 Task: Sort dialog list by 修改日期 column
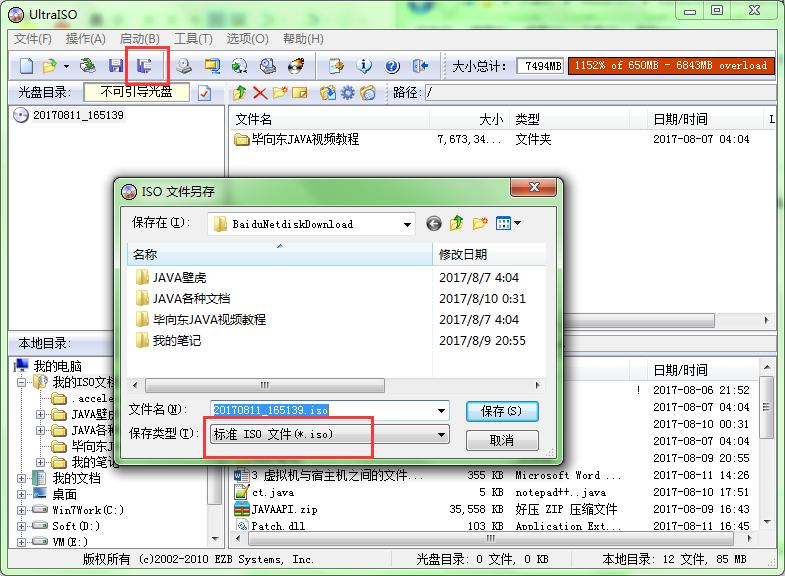point(489,254)
